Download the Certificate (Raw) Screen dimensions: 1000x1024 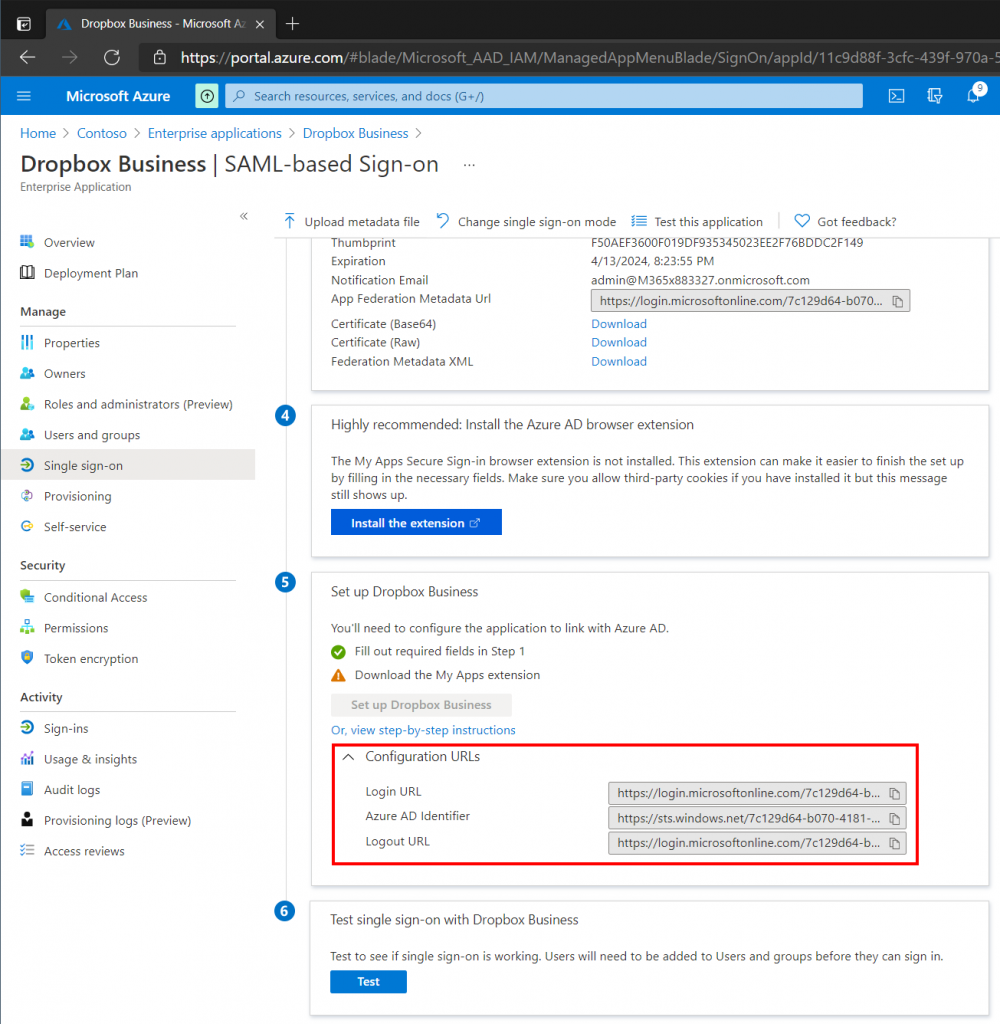(619, 342)
